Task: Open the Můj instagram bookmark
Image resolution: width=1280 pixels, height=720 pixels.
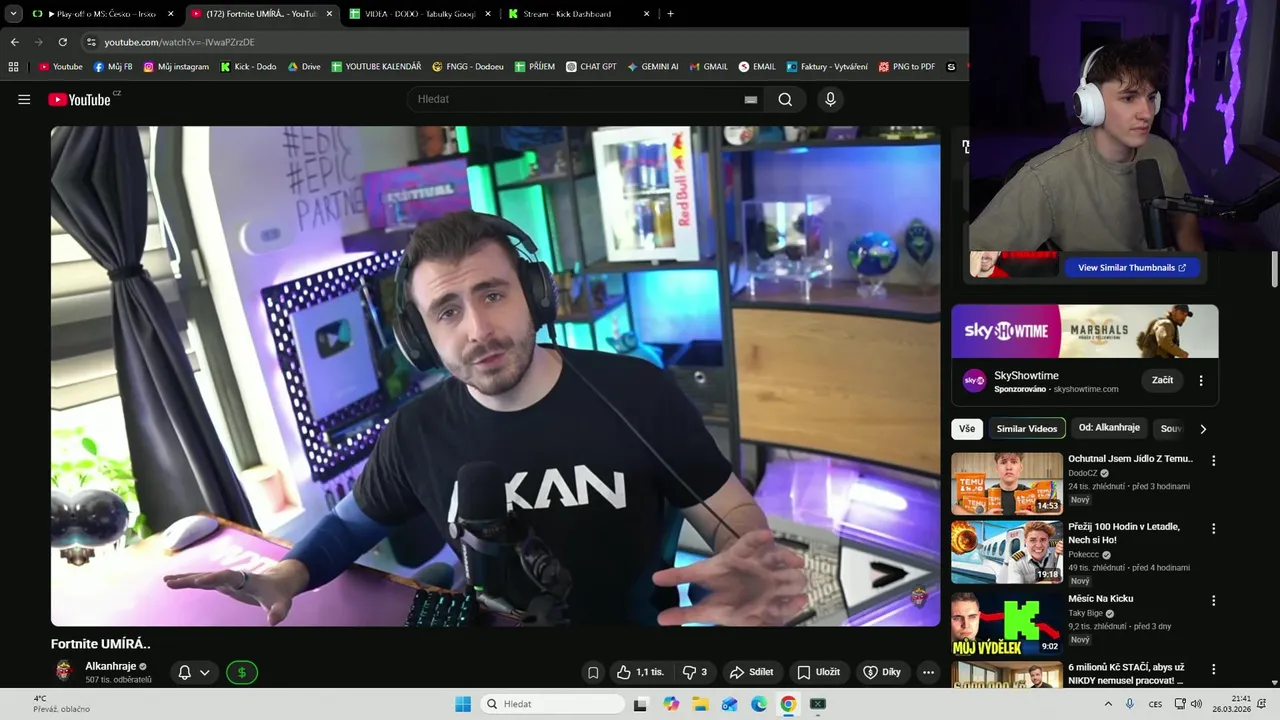Action: coord(177,67)
